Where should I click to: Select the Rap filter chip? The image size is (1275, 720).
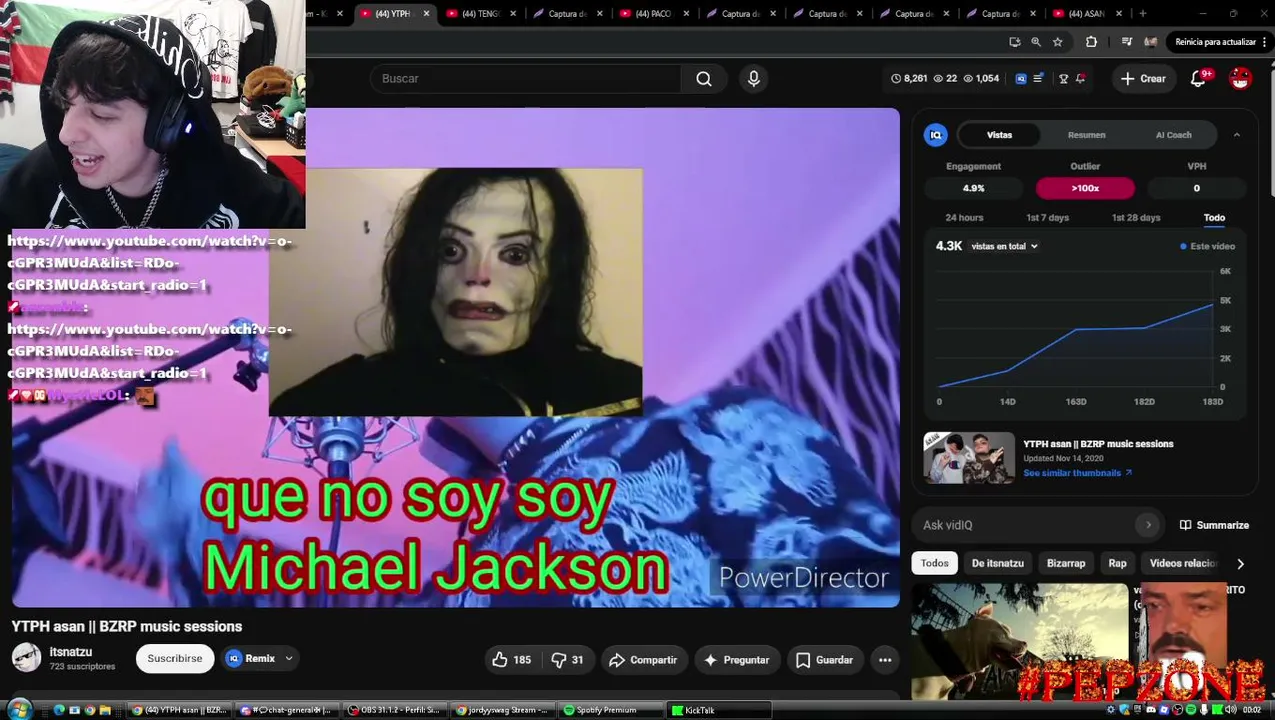point(1117,563)
